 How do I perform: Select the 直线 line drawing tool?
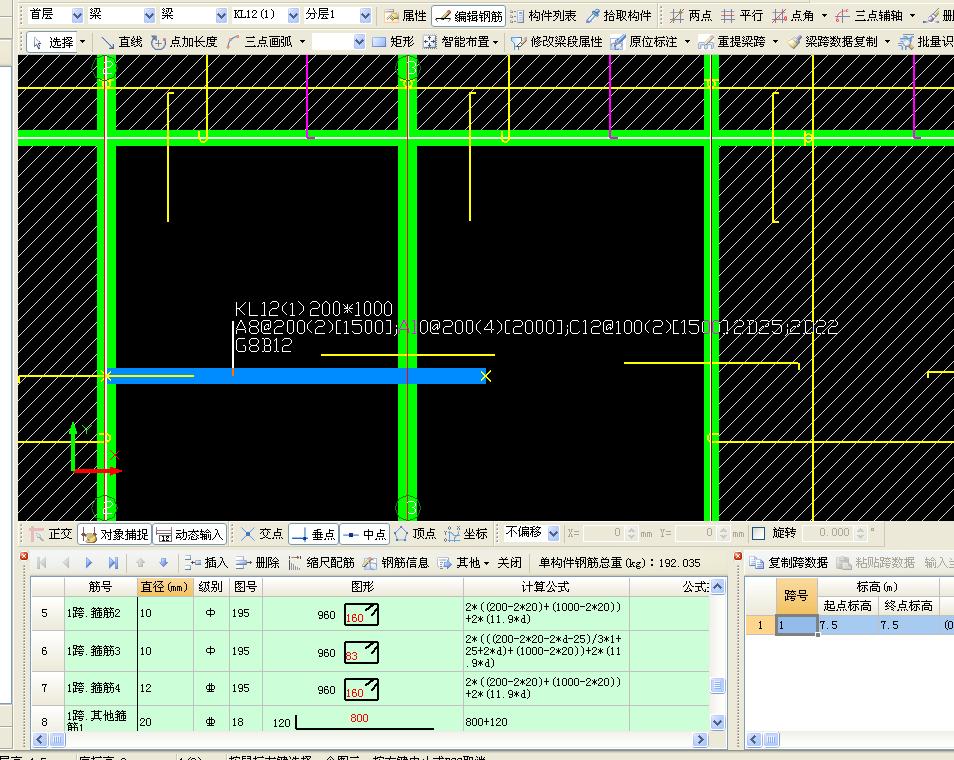[121, 42]
